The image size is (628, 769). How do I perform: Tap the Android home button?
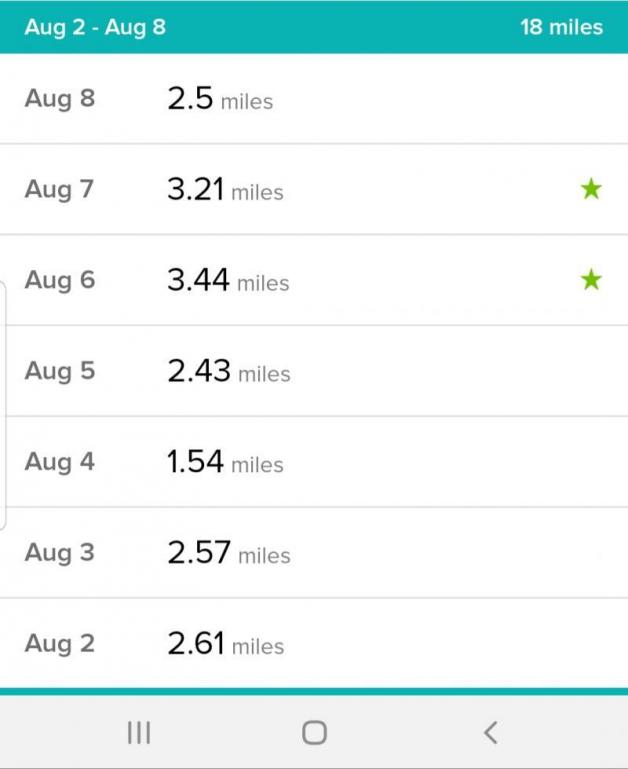coord(314,733)
